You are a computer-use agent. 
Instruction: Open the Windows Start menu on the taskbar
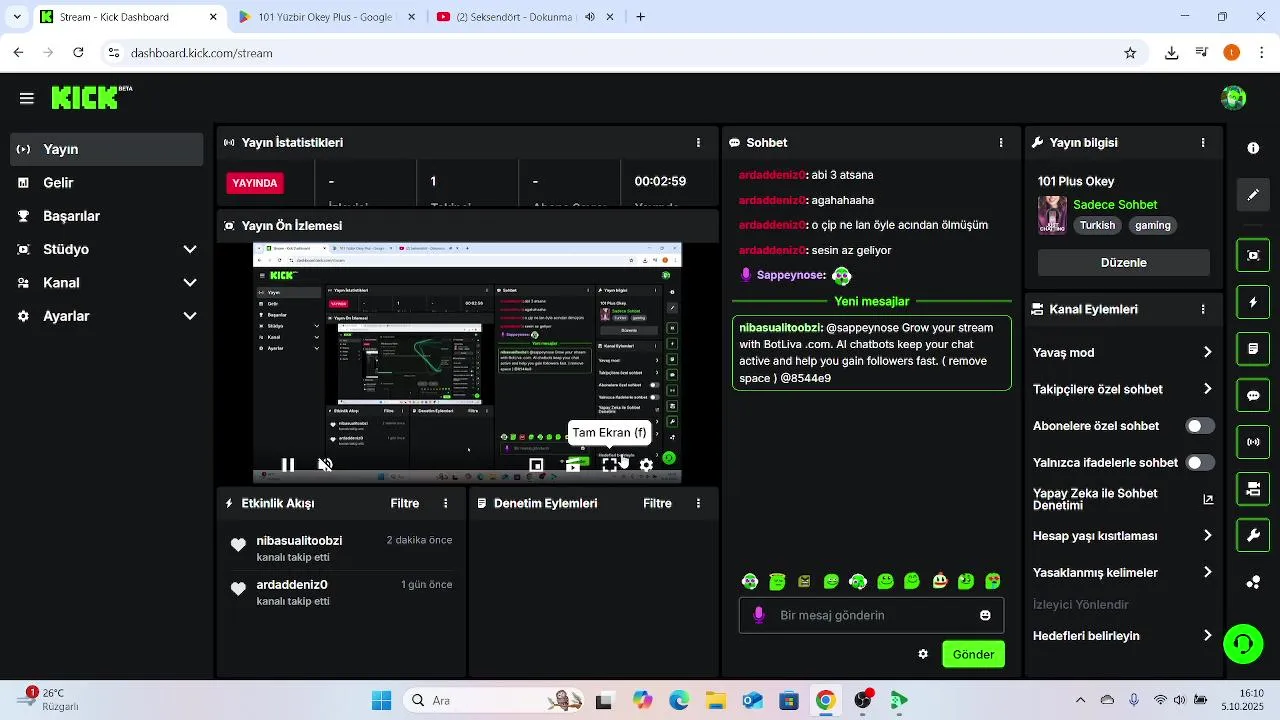tap(382, 700)
